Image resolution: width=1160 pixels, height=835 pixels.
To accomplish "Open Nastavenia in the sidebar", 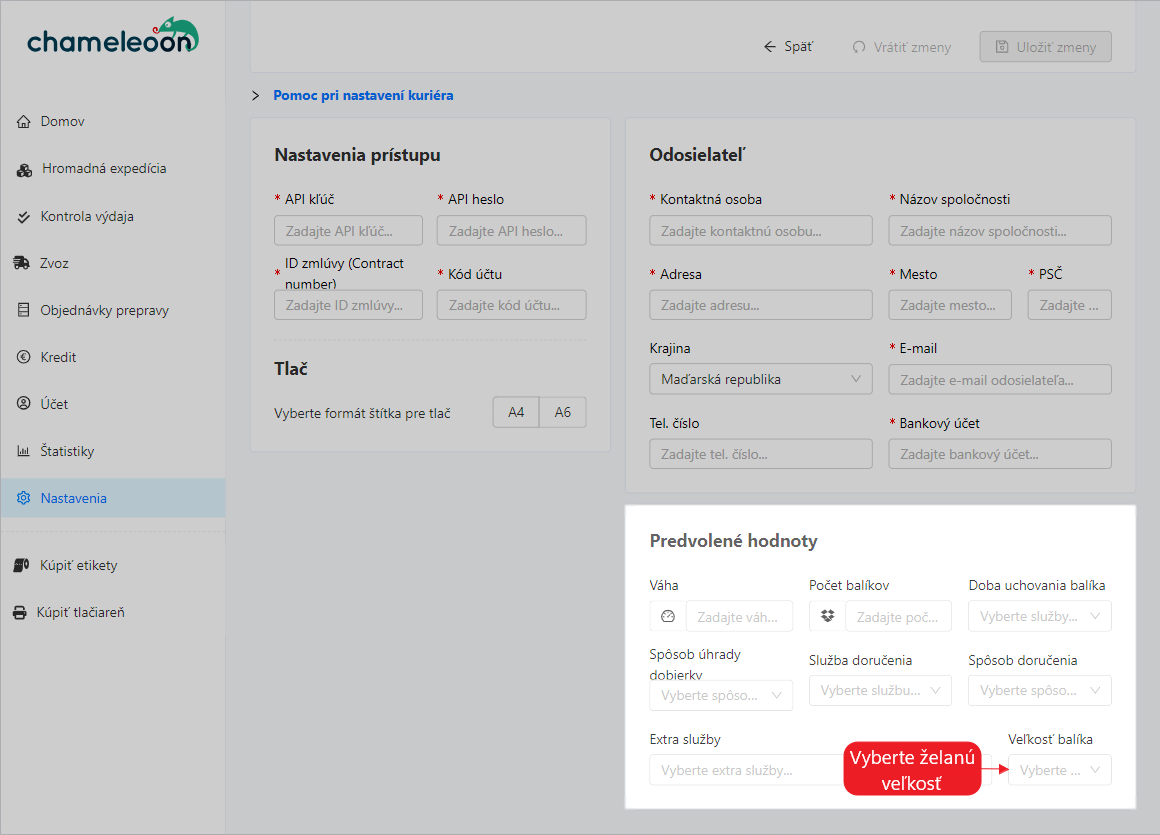I will [73, 498].
